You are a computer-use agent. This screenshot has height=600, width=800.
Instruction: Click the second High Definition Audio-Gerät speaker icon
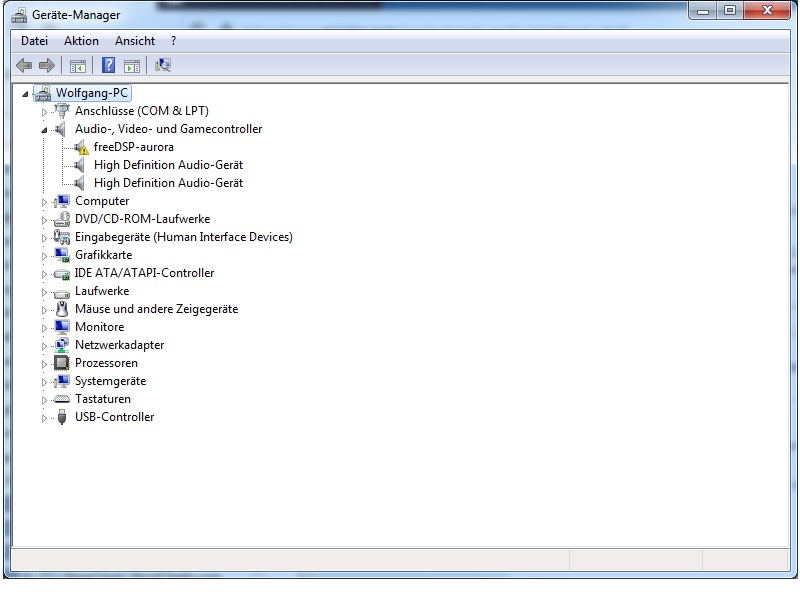click(x=80, y=183)
